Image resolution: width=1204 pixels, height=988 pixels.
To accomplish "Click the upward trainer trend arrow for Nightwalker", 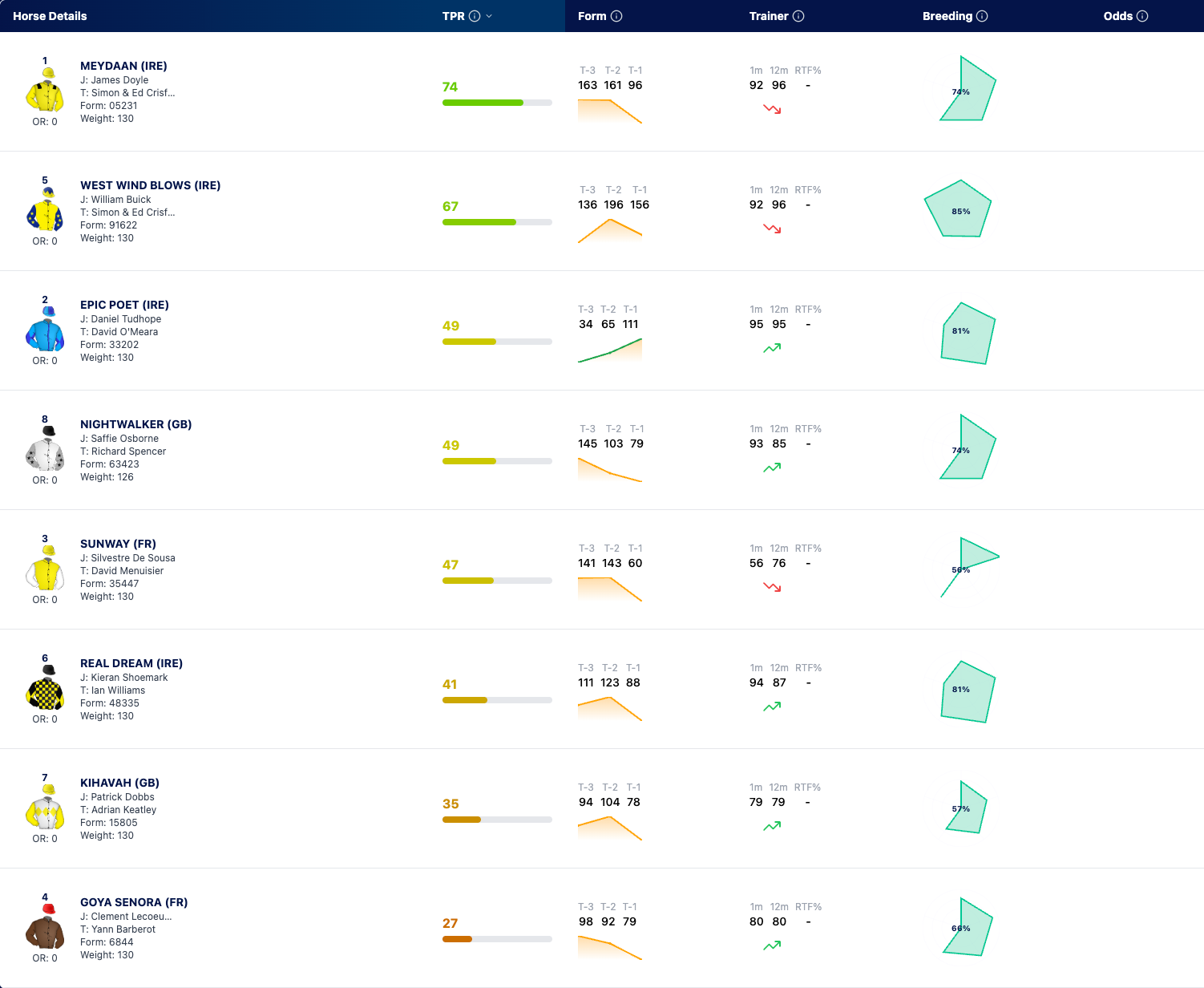I will pyautogui.click(x=772, y=468).
